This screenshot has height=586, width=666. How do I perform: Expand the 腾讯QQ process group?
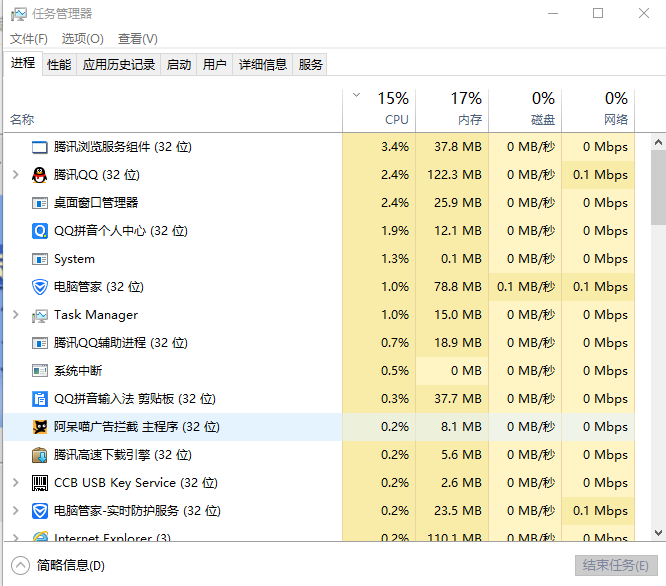click(16, 175)
